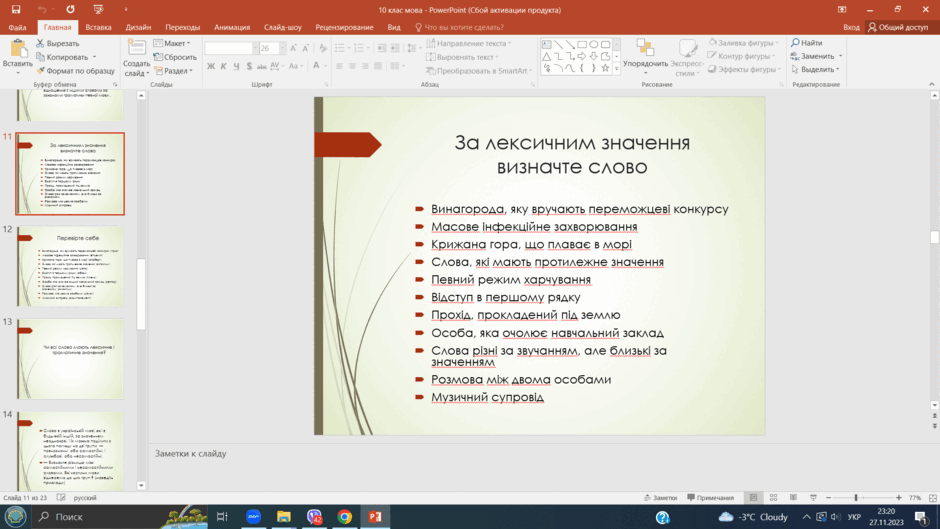The width and height of the screenshot is (940, 529).
Task: Open spell check icon in status bar
Action: click(x=61, y=497)
